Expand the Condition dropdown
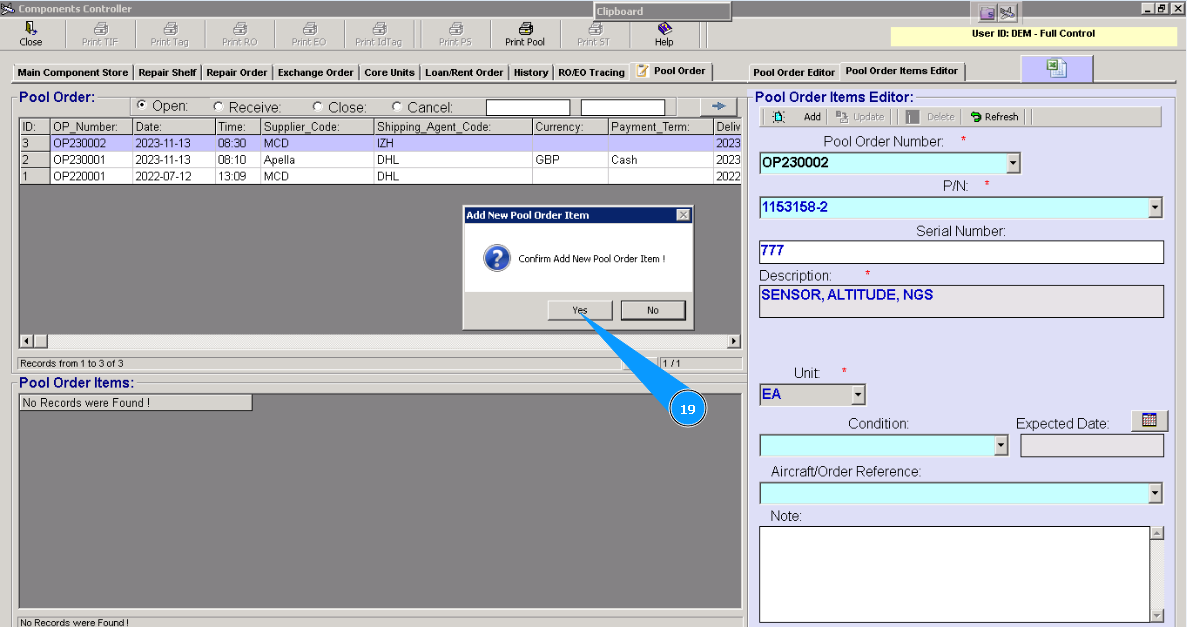 coord(1001,445)
